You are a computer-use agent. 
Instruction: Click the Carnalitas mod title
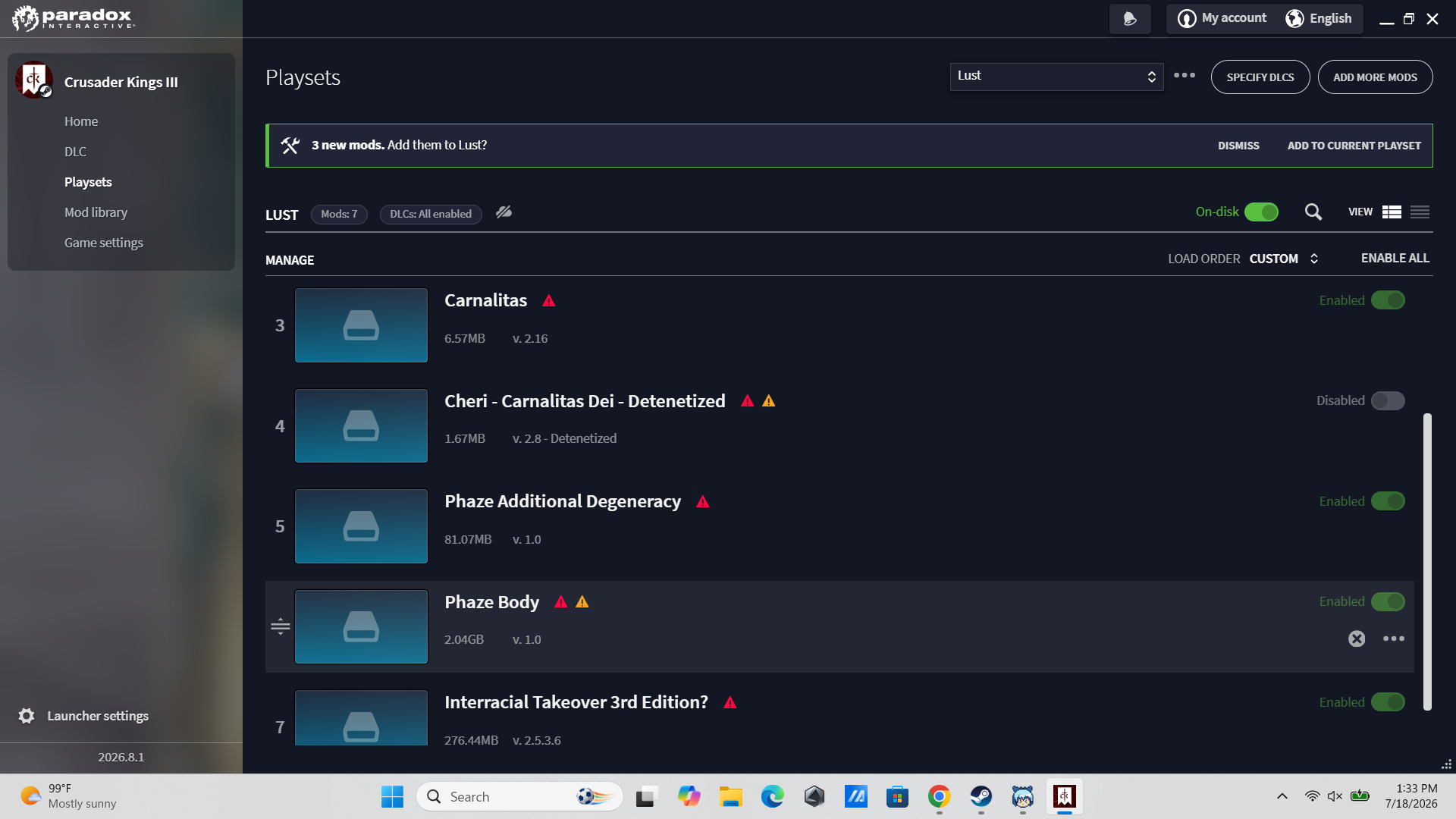pyautogui.click(x=485, y=300)
